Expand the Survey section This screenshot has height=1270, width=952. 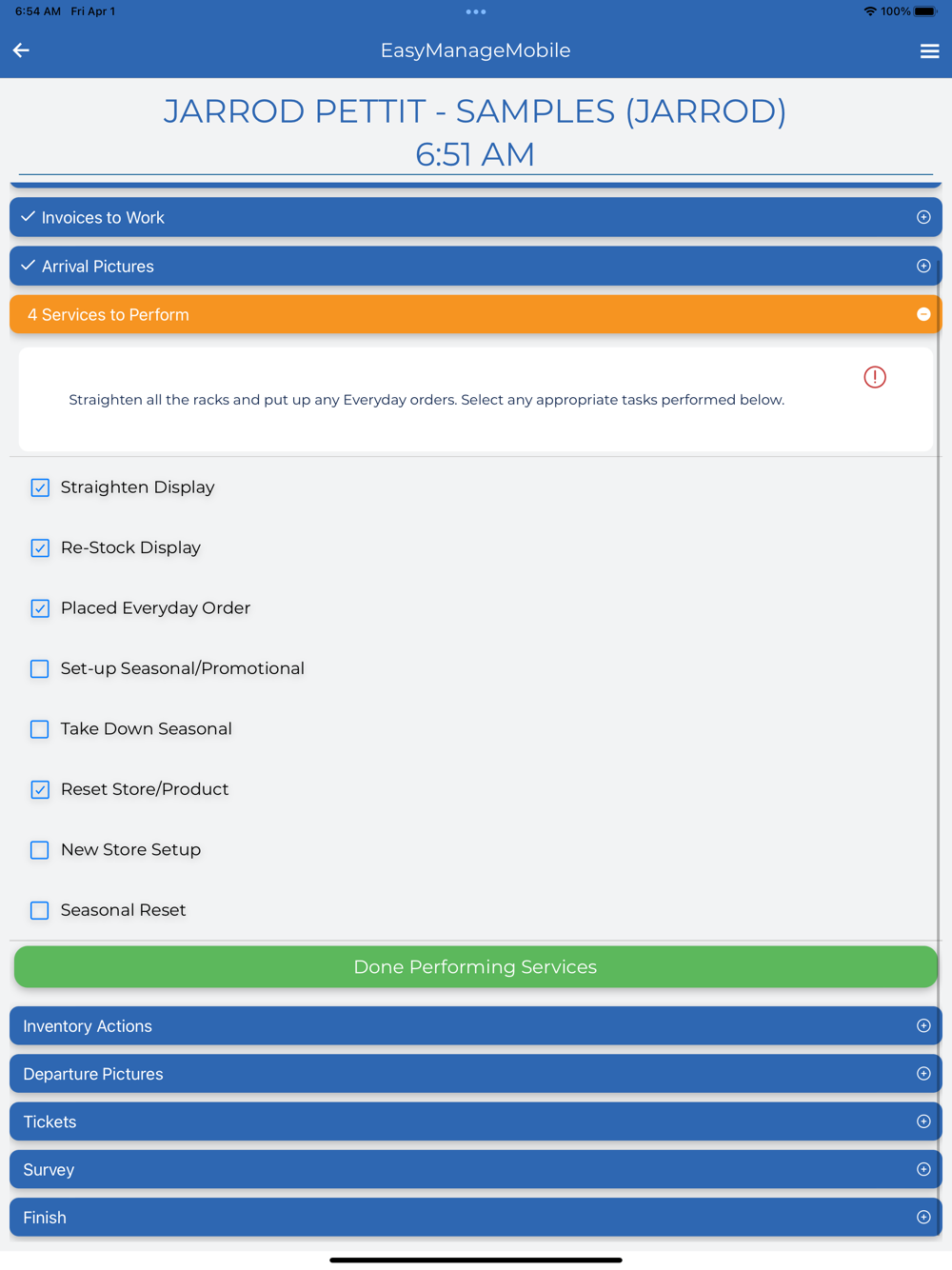(x=476, y=1169)
